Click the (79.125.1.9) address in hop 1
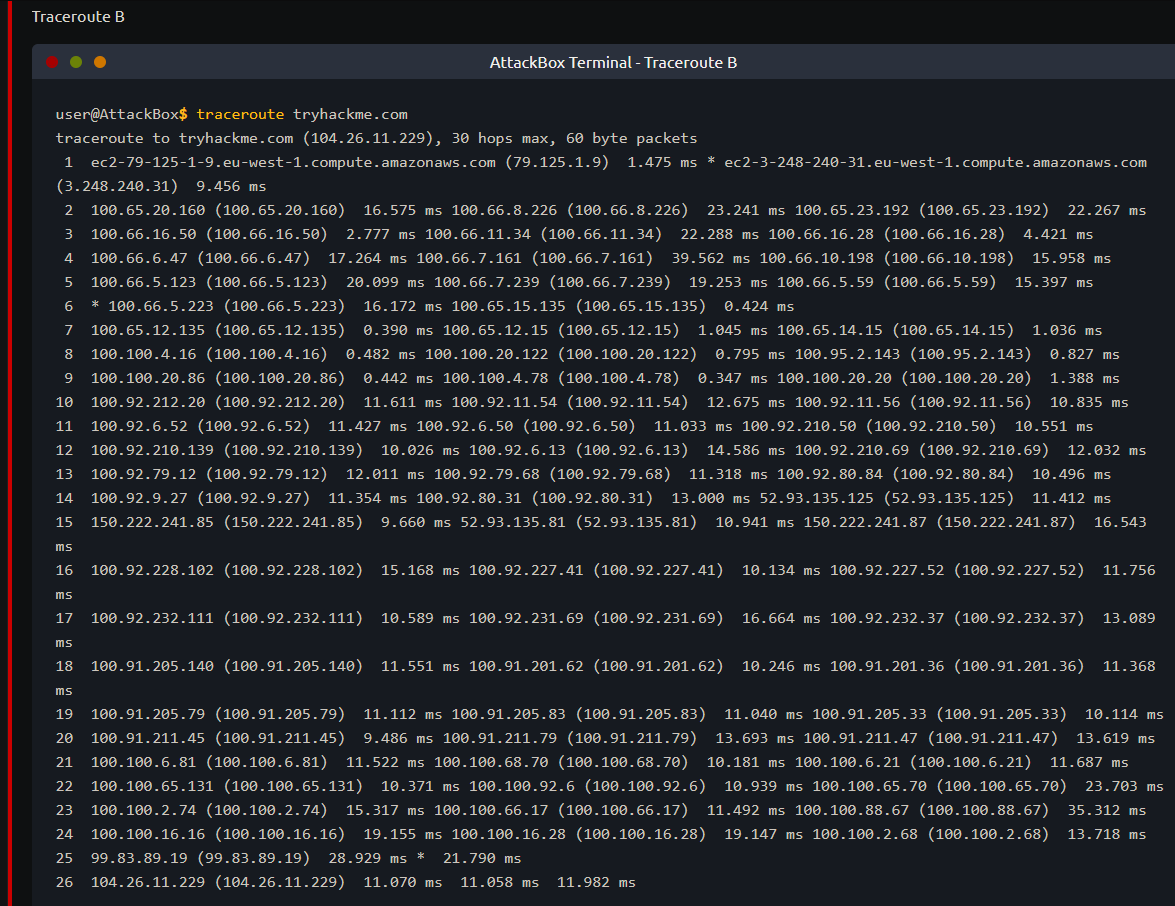The image size is (1175, 906). click(557, 163)
